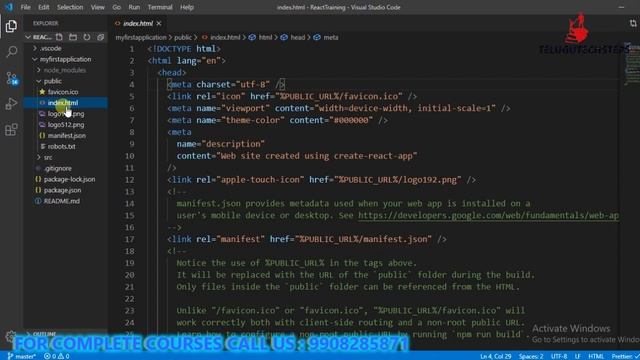Refresh the explorer tree
The image size is (640, 360).
coord(87,37)
